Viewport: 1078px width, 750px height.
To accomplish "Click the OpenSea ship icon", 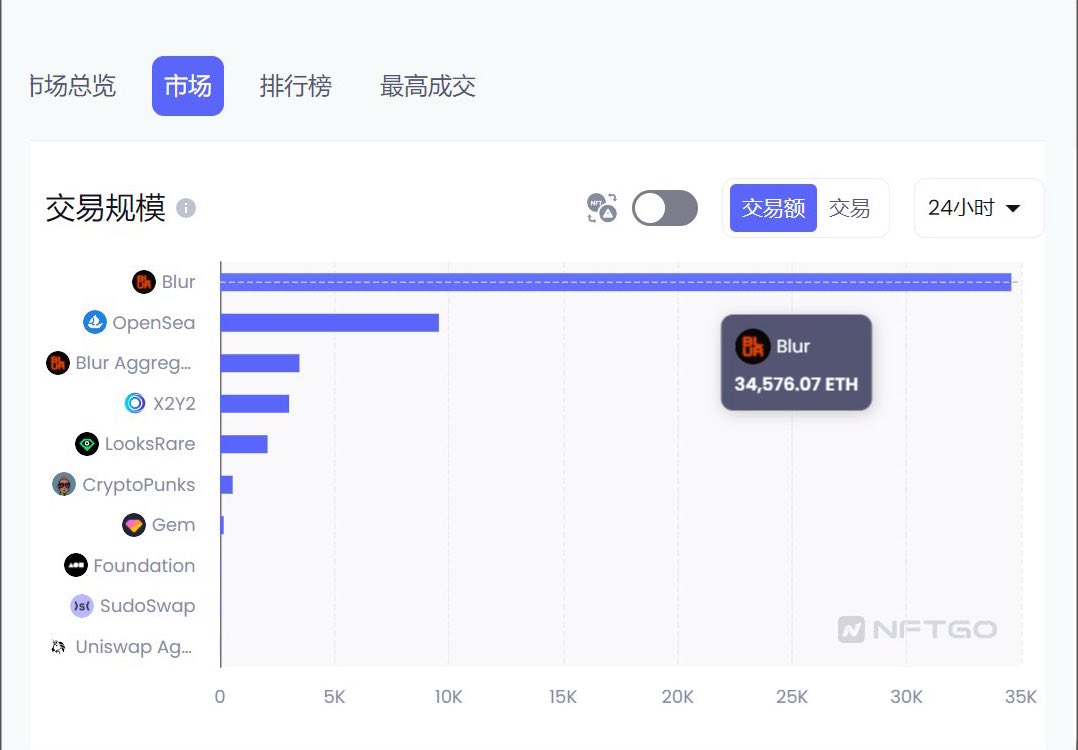I will [x=95, y=322].
